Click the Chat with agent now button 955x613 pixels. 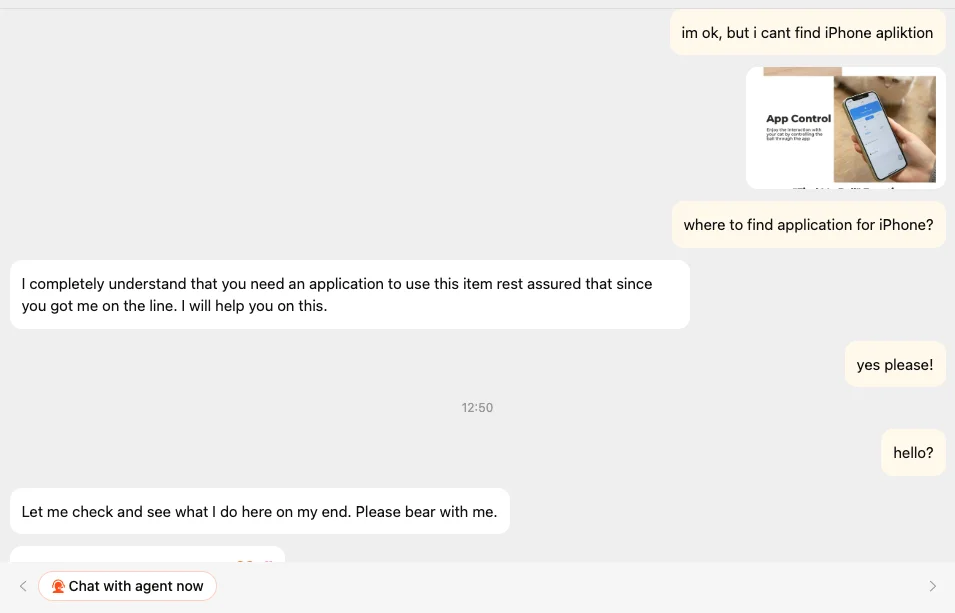127,586
